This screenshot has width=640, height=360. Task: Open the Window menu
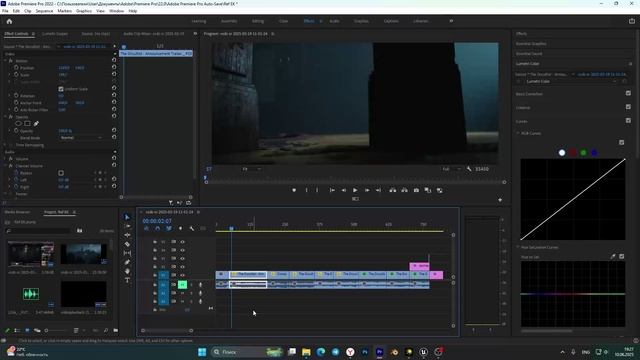(x=116, y=11)
